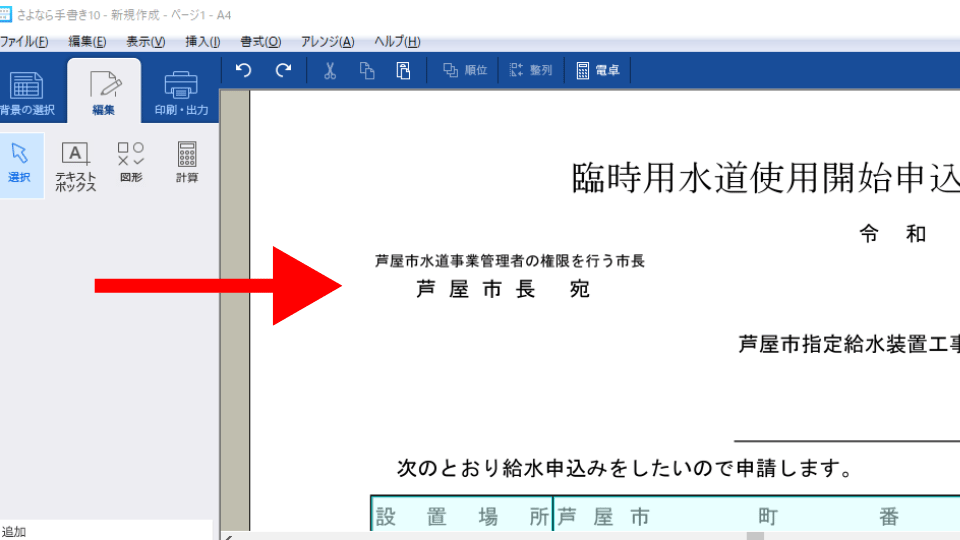
Task: Open the 電卓 calculator
Action: (x=597, y=70)
